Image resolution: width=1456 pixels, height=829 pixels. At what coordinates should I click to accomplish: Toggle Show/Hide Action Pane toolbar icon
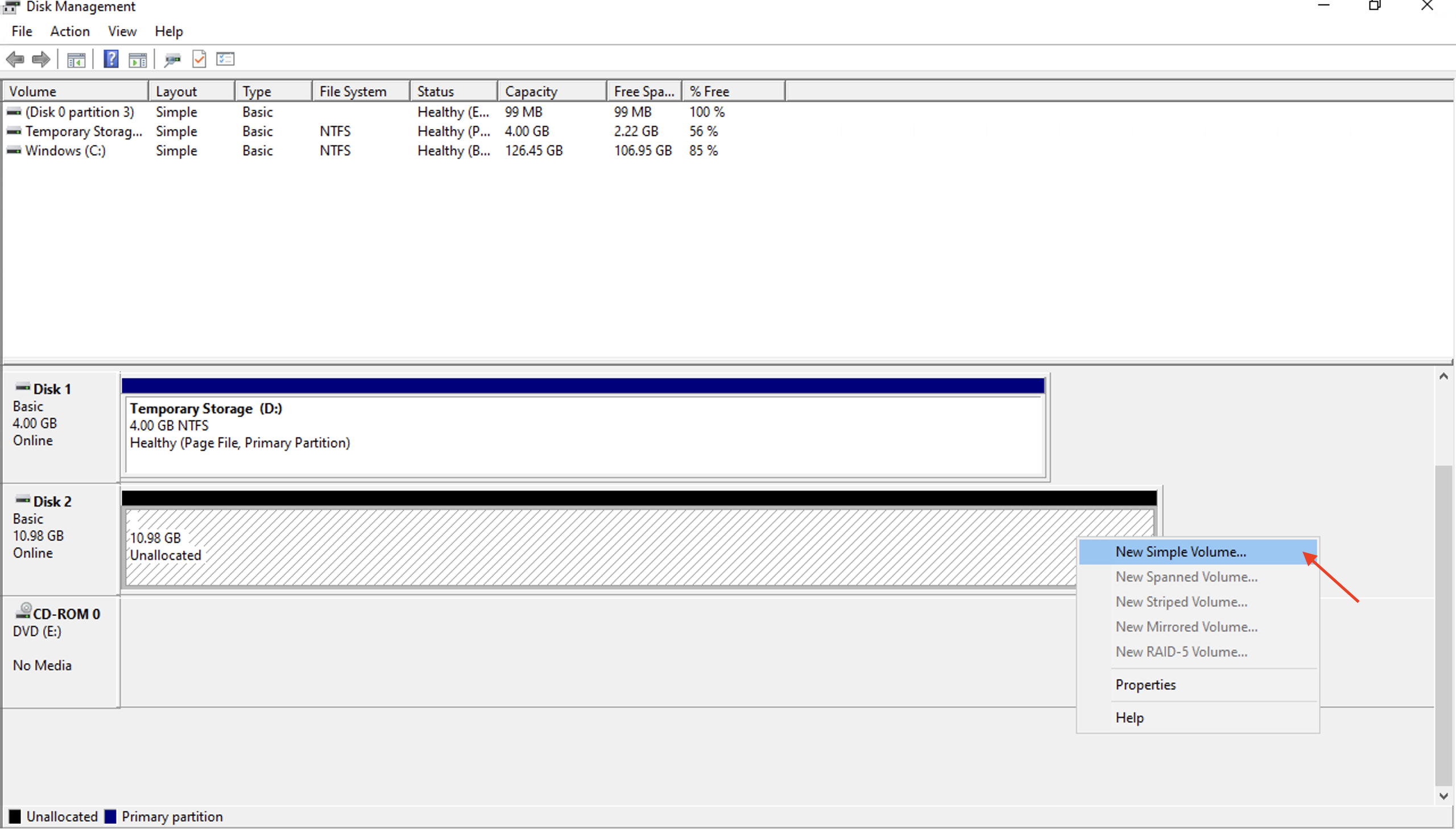138,59
